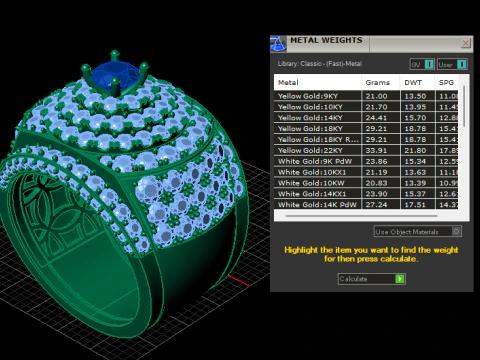Image resolution: width=480 pixels, height=360 pixels.
Task: Click the 21.00 grams value
Action: point(376,96)
